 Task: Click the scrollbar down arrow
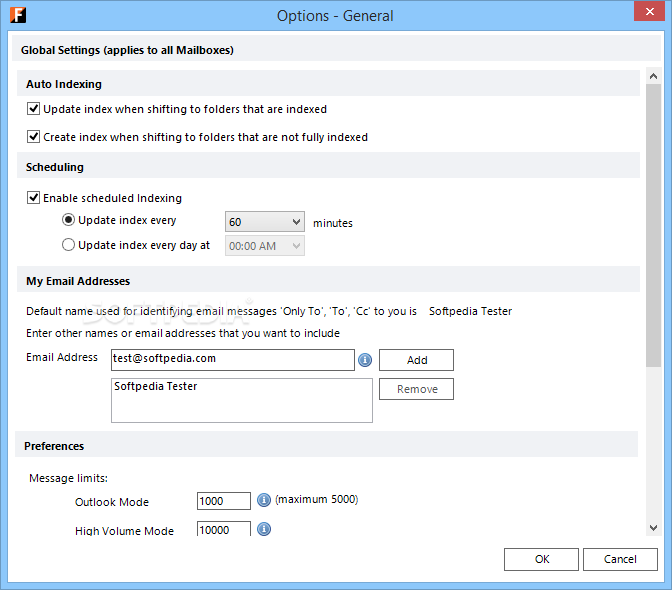tap(654, 527)
